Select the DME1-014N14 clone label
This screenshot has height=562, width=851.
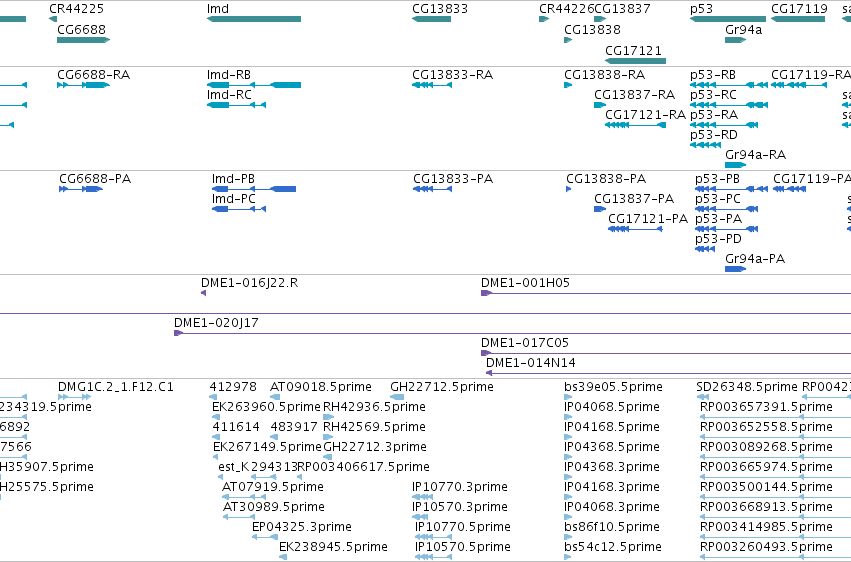(530, 363)
